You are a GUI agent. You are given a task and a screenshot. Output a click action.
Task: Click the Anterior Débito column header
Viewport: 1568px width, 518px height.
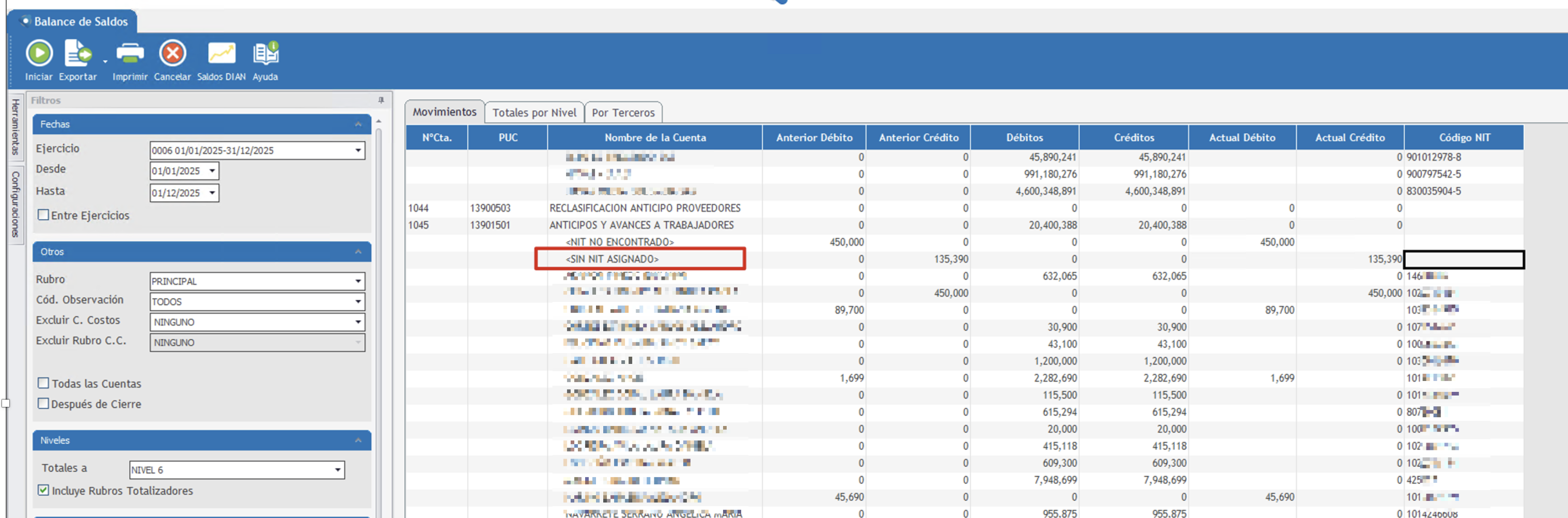pos(814,138)
